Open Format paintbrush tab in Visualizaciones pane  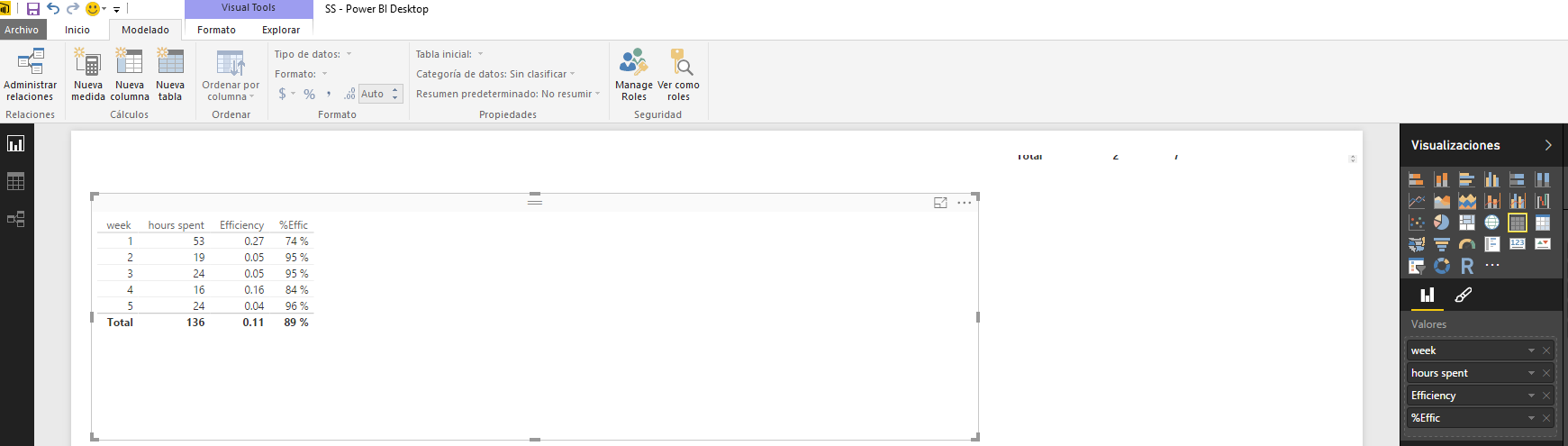1464,296
